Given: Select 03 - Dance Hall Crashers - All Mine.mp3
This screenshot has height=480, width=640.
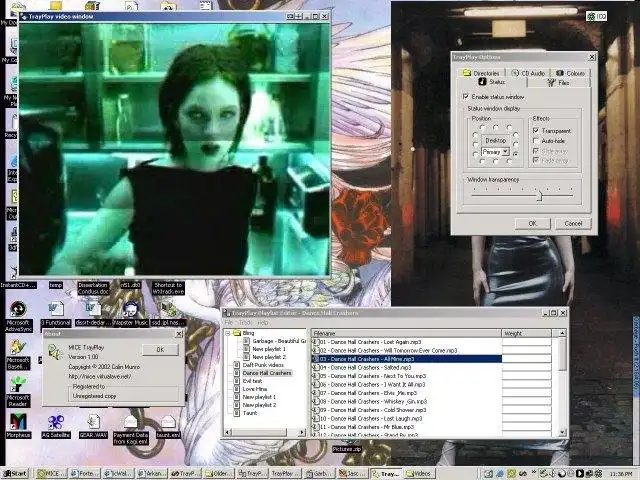Looking at the screenshot, I should (x=407, y=359).
